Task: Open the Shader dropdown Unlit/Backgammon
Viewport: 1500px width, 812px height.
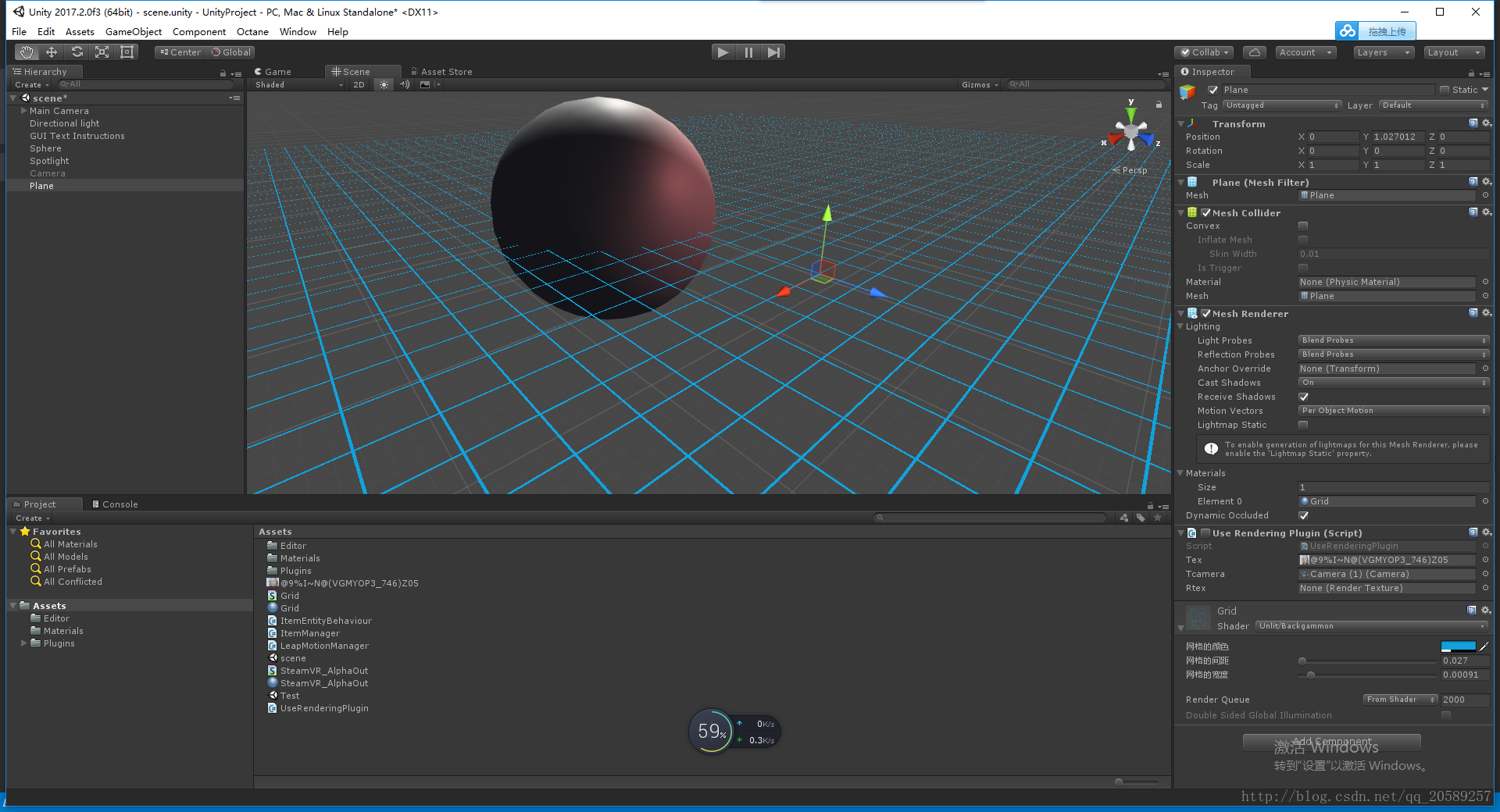Action: pos(1372,626)
